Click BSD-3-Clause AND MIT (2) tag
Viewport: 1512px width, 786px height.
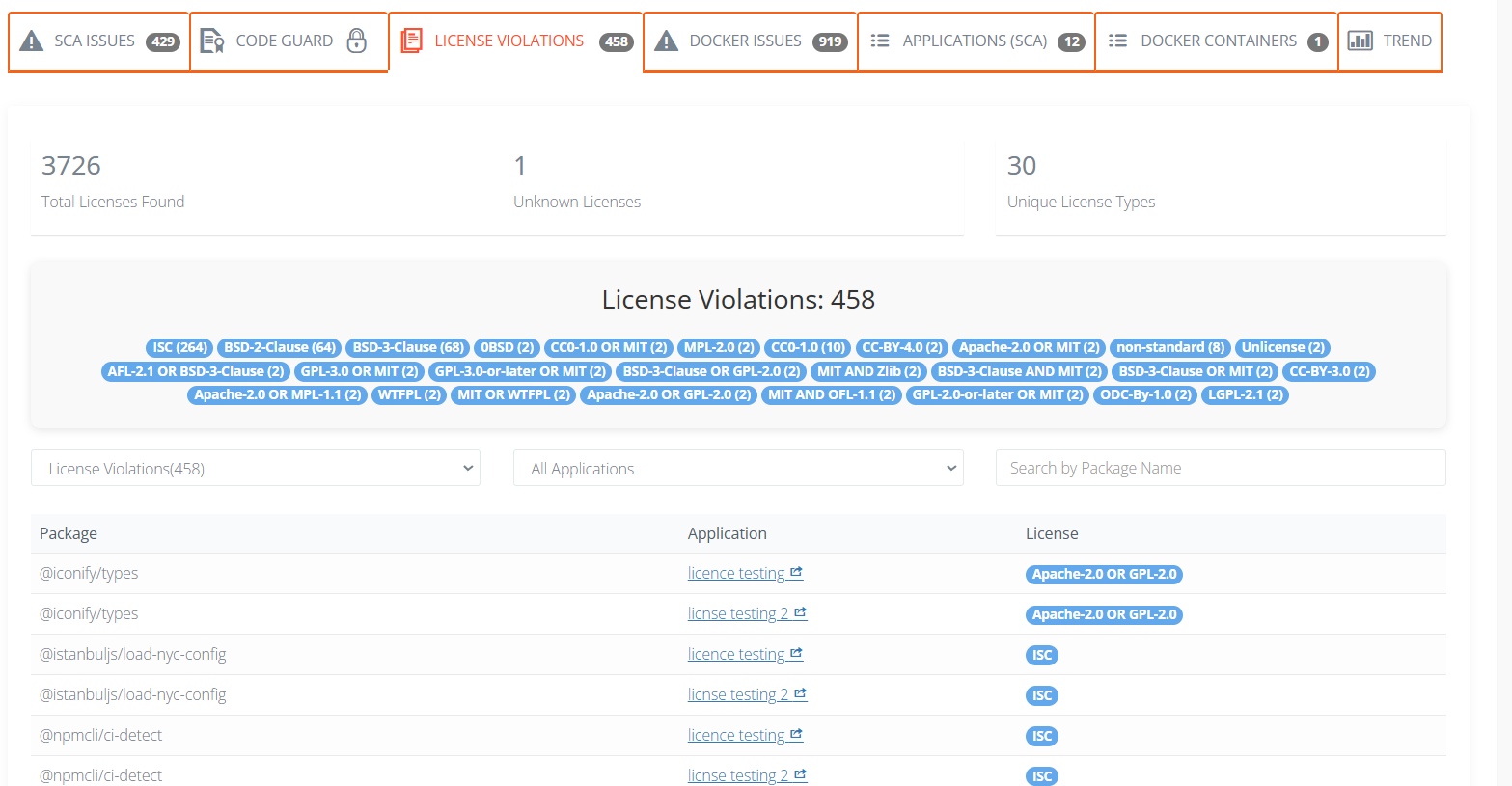tap(1019, 371)
